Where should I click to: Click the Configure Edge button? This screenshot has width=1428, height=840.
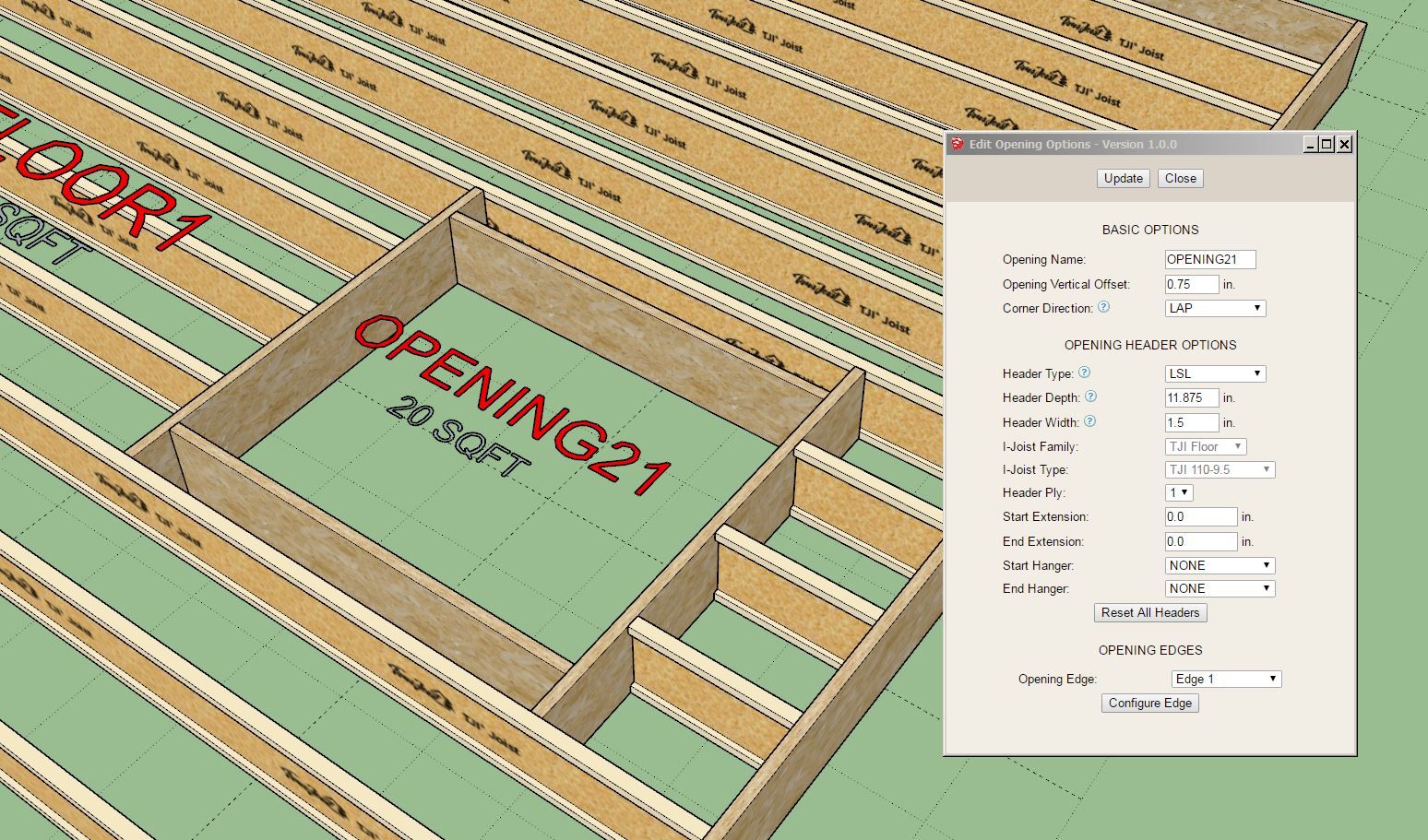coord(1149,703)
